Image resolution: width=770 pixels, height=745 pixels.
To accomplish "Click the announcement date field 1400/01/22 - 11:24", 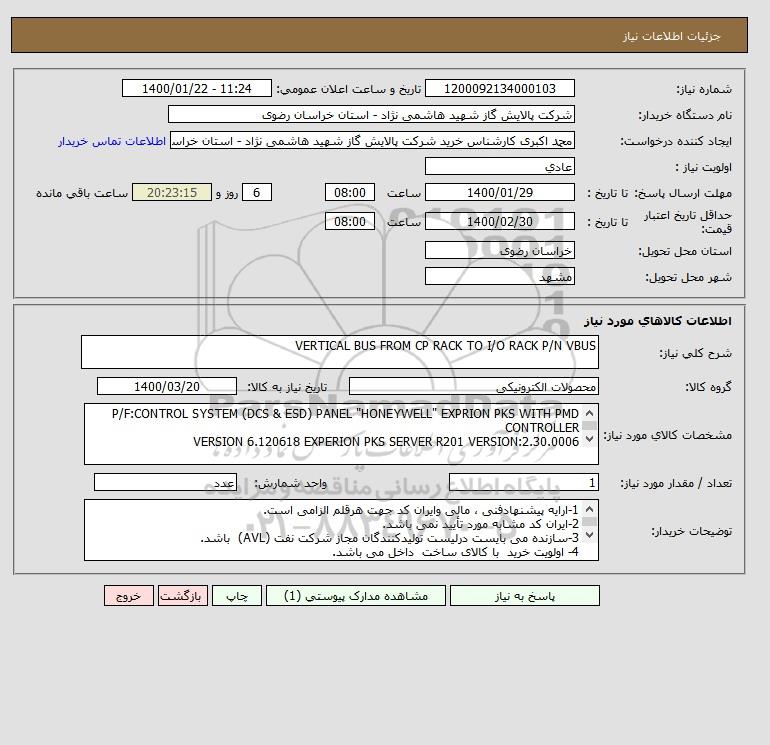I will [196, 88].
